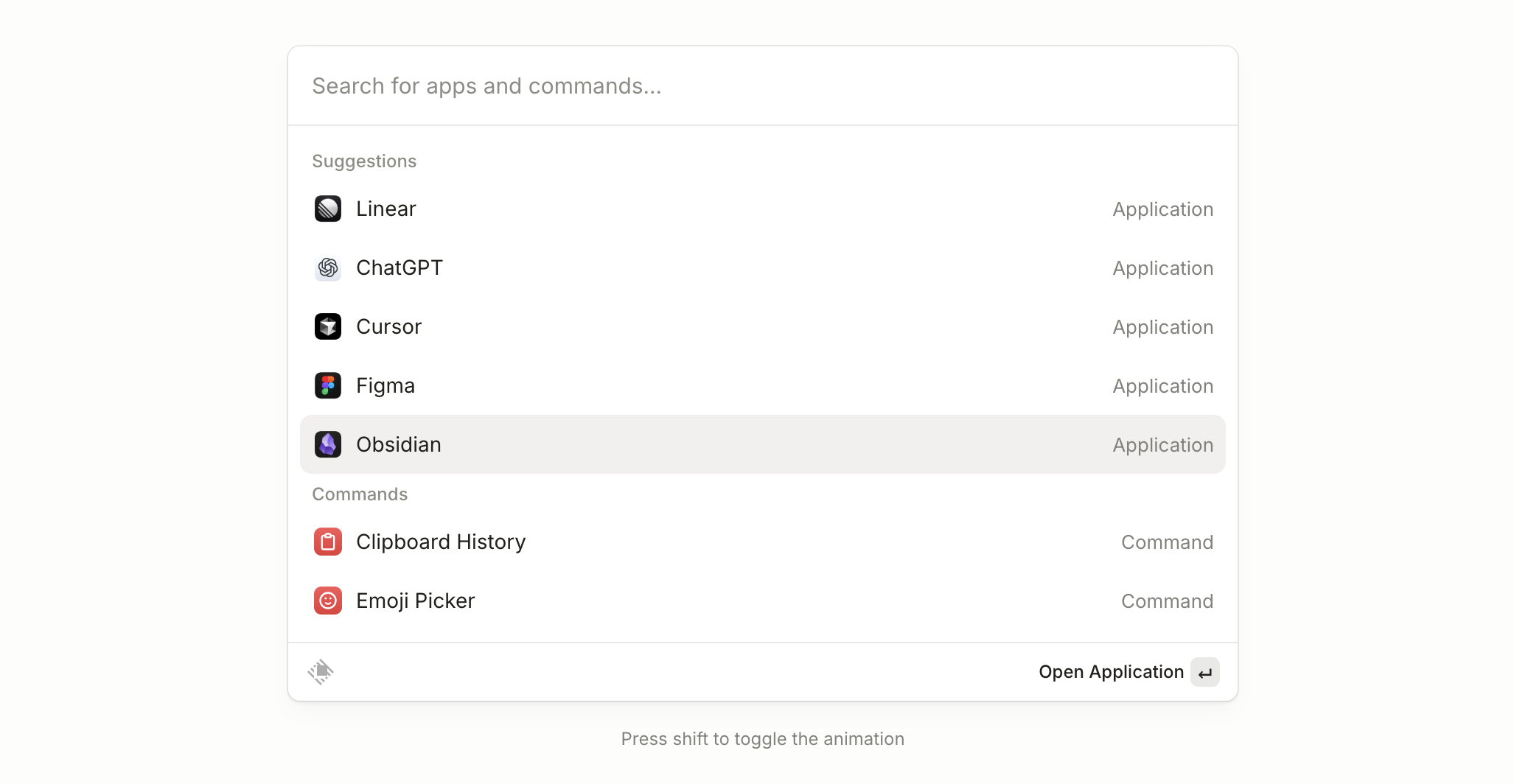Select the ChatGPT entry label
Image resolution: width=1514 pixels, height=784 pixels.
[x=399, y=268]
